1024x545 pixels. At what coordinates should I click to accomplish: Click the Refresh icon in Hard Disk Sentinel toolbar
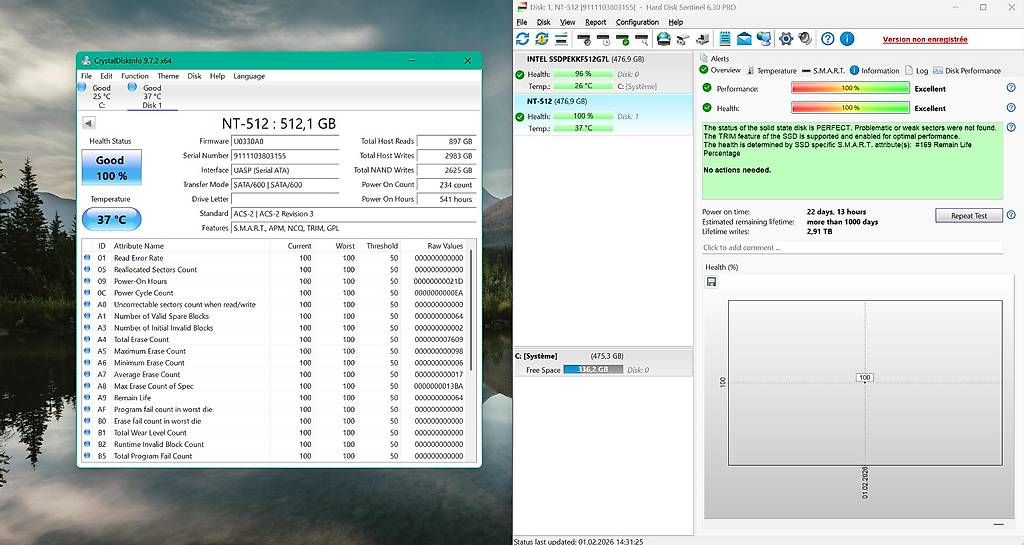click(x=522, y=39)
